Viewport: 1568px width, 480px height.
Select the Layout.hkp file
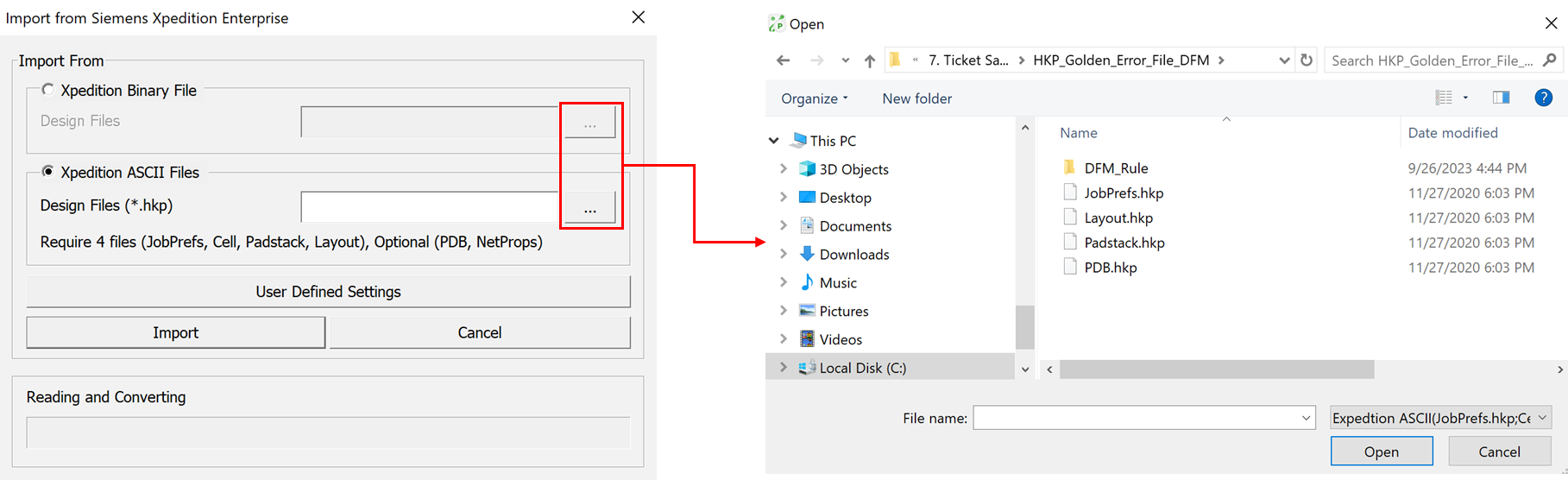[x=1118, y=218]
